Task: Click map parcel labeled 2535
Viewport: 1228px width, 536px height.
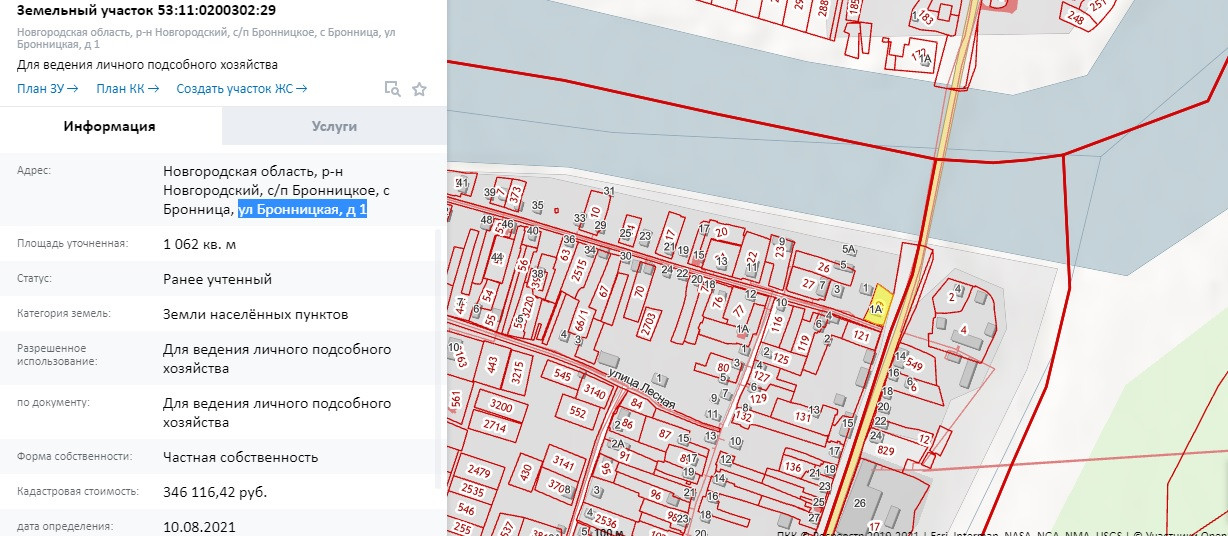Action: [x=470, y=490]
